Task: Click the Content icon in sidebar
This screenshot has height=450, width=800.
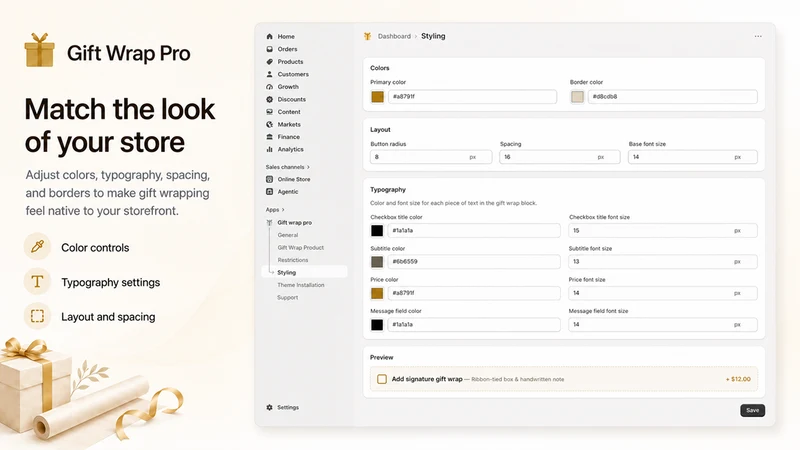Action: (x=269, y=112)
